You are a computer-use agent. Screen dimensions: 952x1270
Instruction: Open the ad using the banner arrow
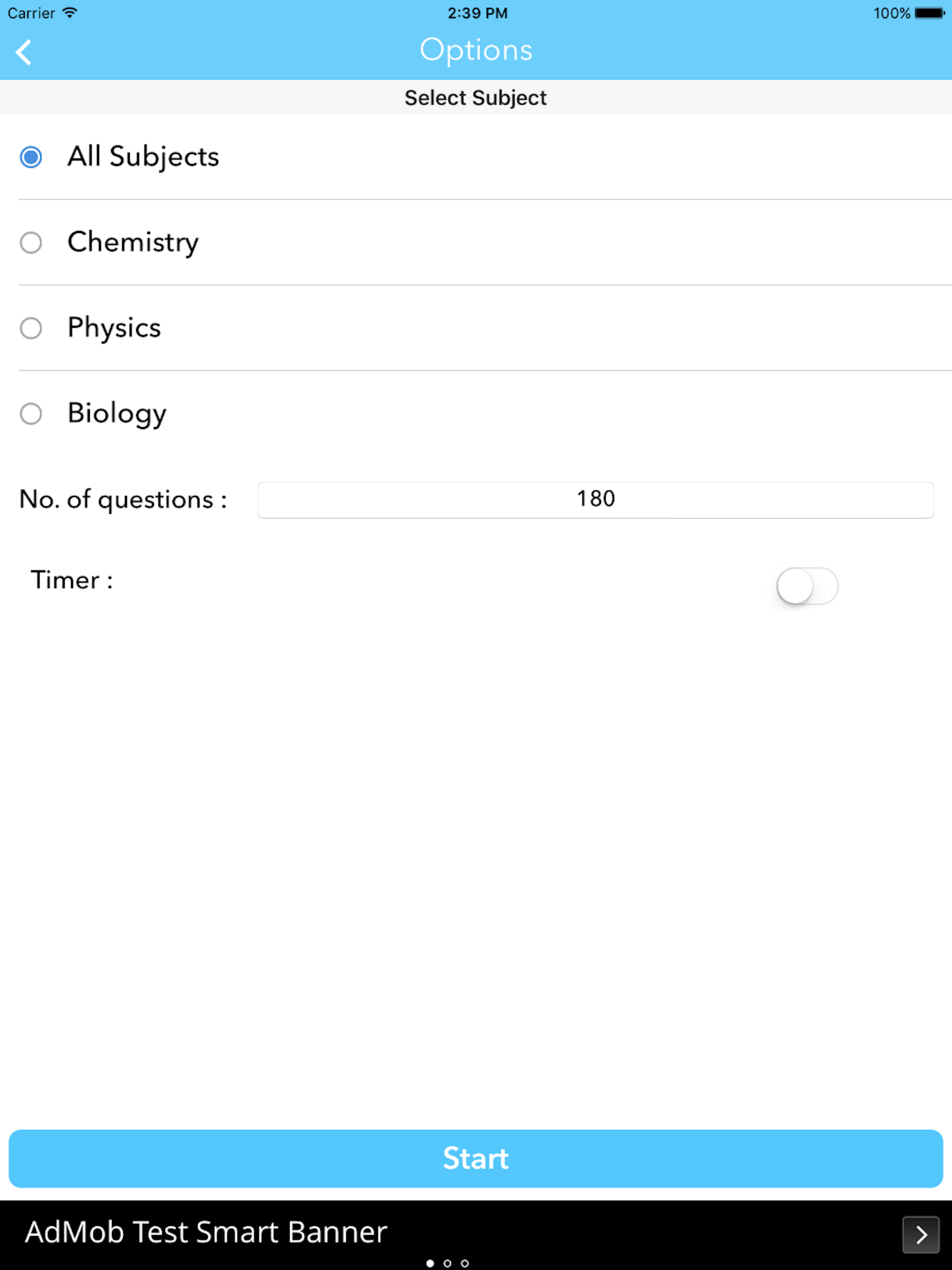click(x=920, y=1234)
